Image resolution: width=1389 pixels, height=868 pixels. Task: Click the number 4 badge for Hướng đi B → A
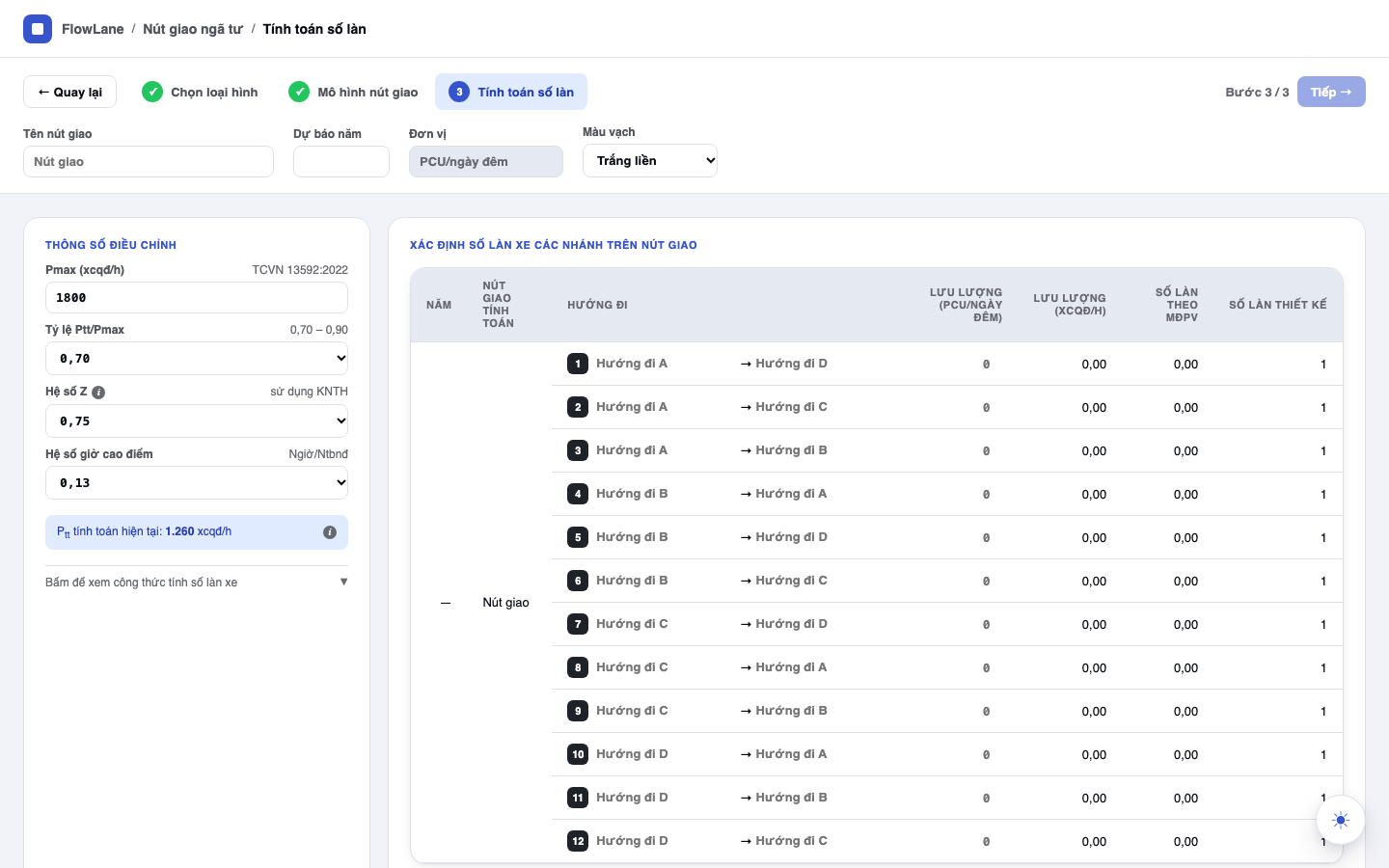[578, 494]
